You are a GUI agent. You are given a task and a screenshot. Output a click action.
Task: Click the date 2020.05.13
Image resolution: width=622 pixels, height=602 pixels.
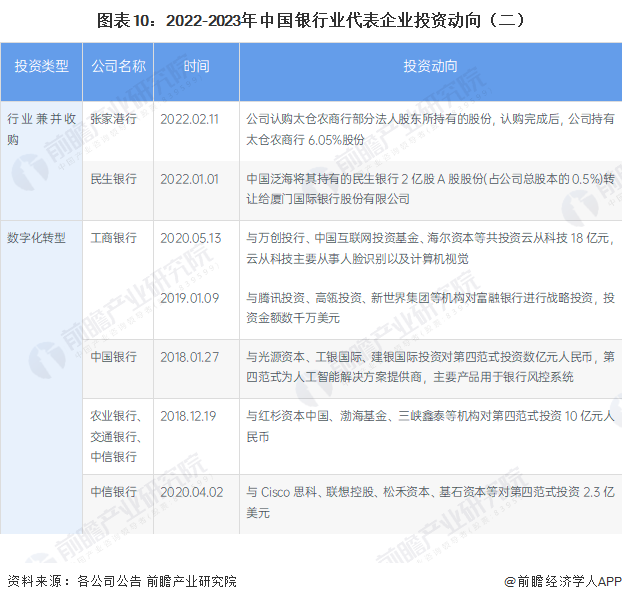pos(190,238)
